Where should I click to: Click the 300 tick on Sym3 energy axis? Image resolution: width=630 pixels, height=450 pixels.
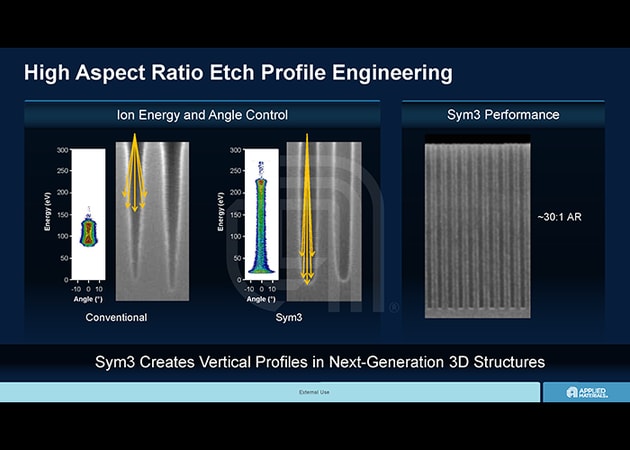[235, 150]
